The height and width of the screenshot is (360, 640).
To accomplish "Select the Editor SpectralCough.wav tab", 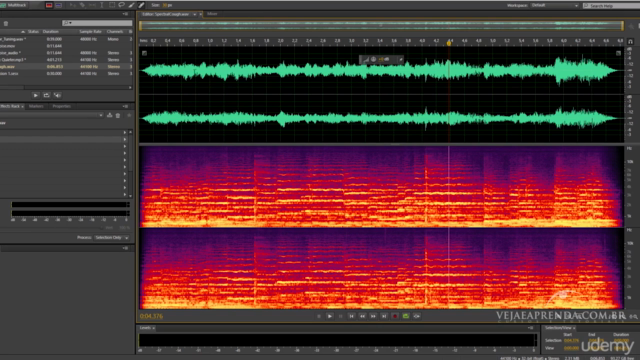I will [x=166, y=14].
